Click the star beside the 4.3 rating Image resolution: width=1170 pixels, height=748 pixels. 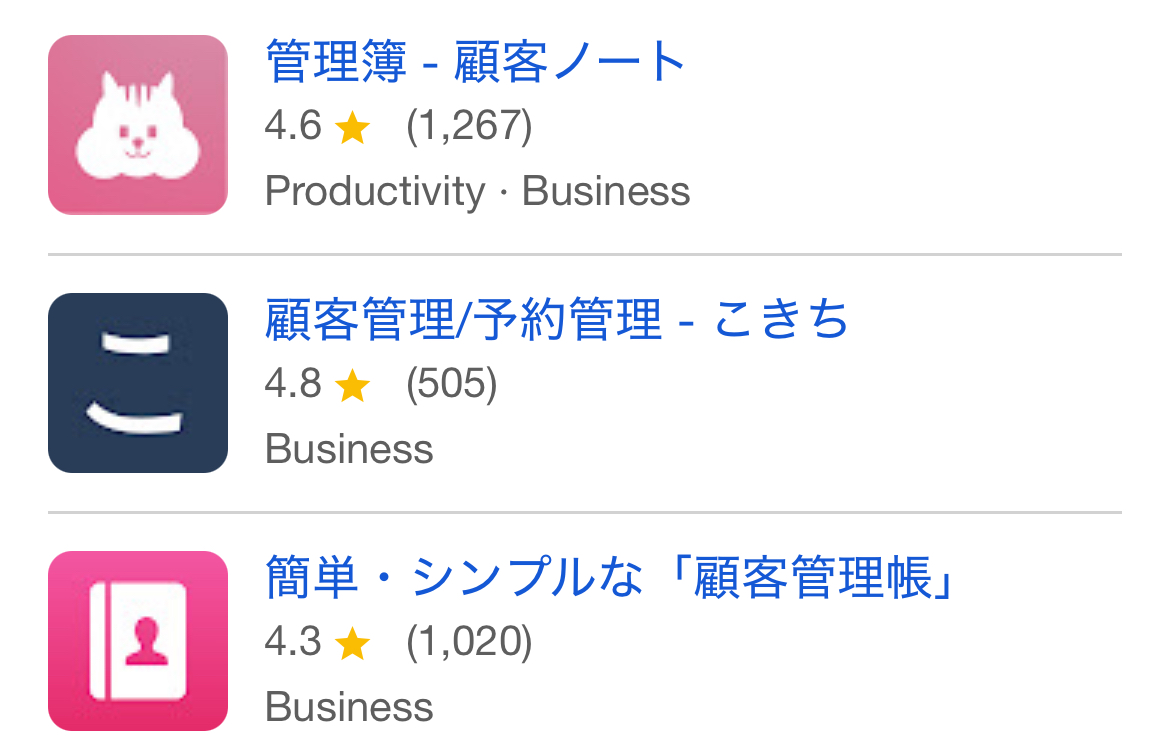click(x=352, y=643)
